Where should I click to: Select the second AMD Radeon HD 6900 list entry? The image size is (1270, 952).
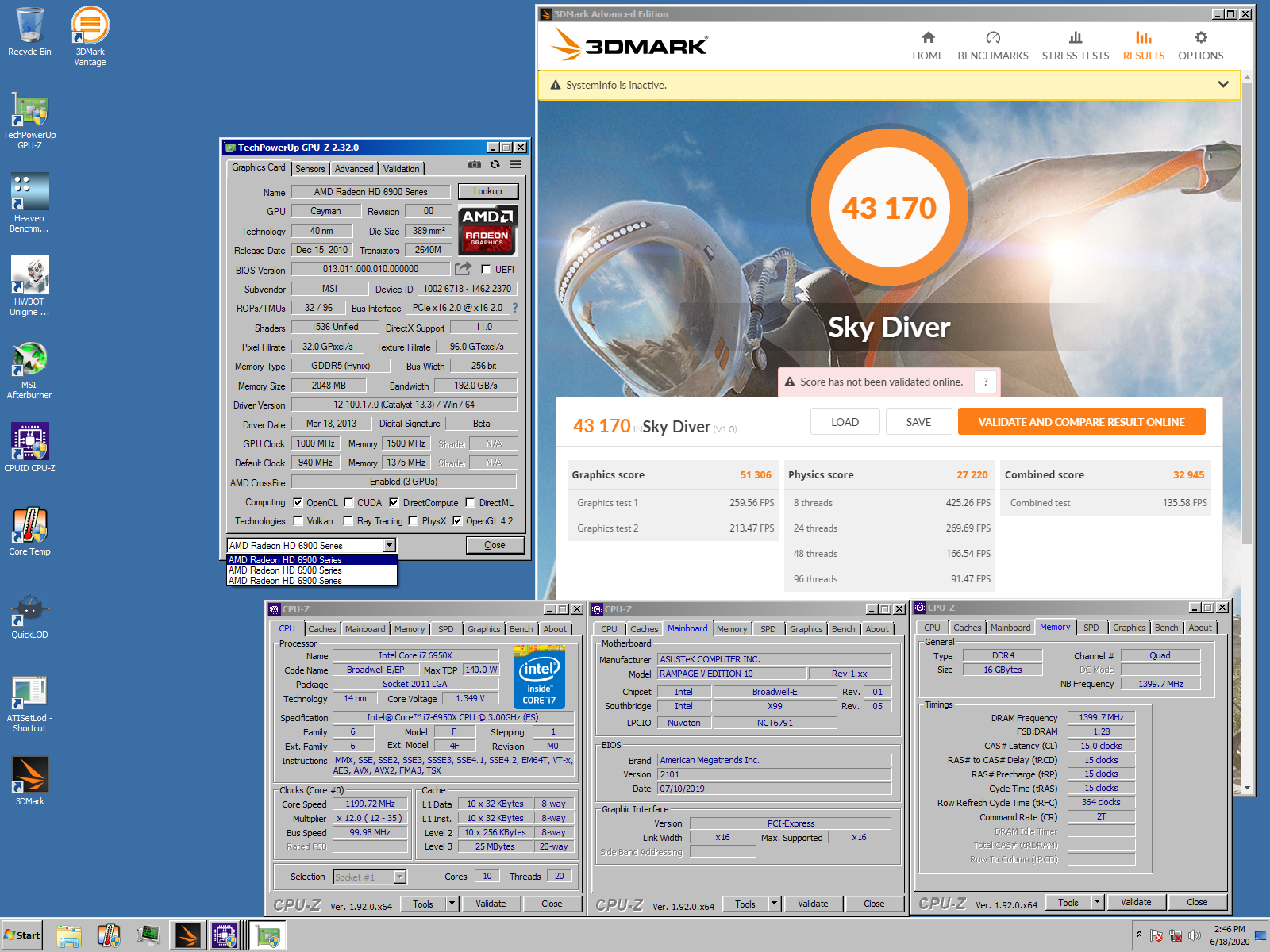pos(312,570)
